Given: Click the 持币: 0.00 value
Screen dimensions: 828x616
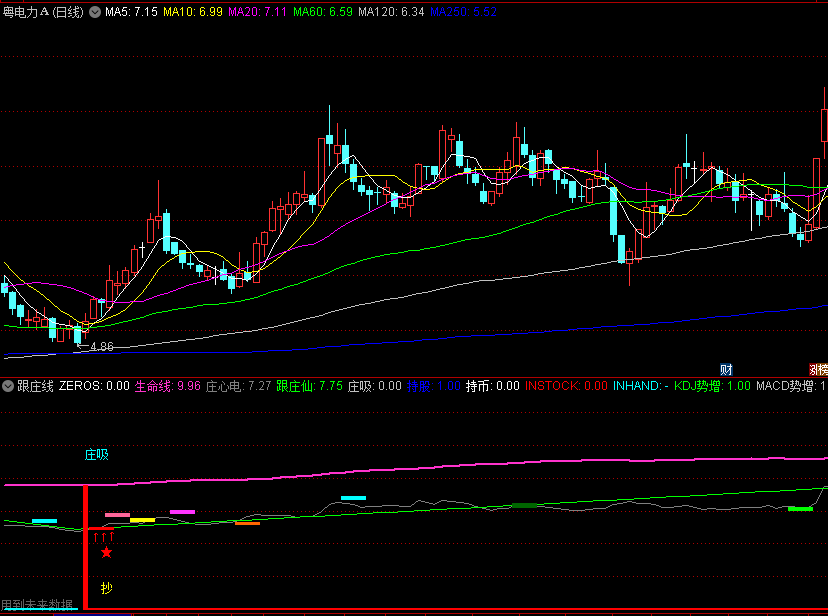Looking at the screenshot, I should click(493, 386).
